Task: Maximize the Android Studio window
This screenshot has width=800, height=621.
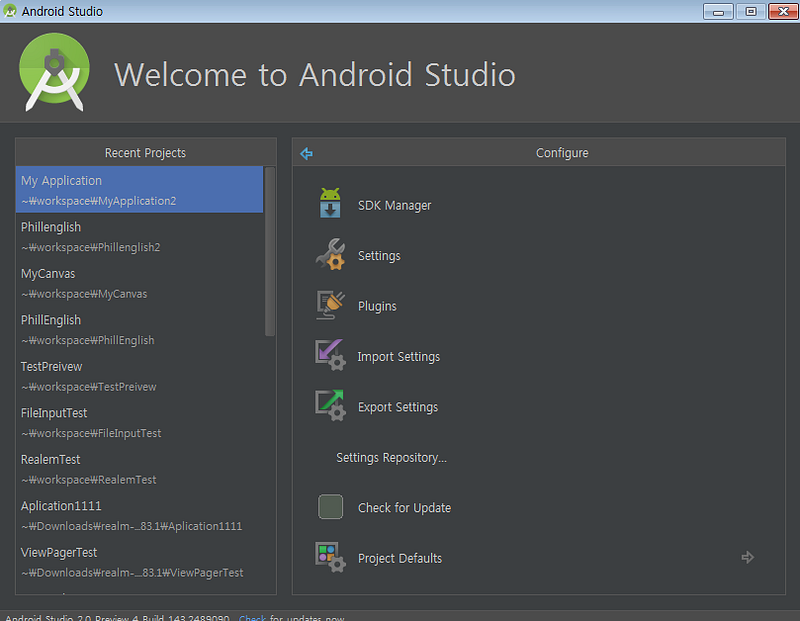Action: (x=751, y=11)
